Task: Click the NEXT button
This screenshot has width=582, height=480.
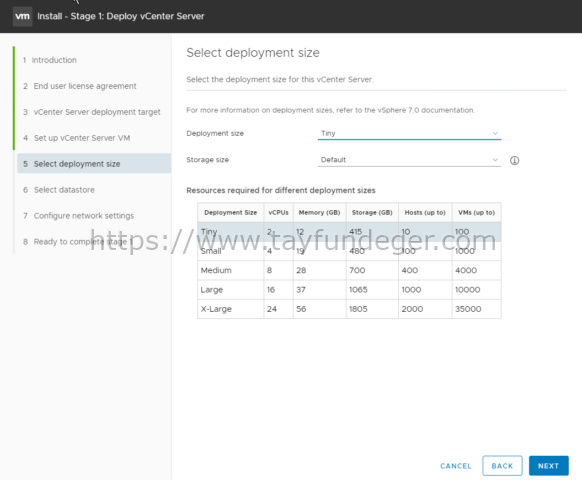Action: pyautogui.click(x=548, y=466)
